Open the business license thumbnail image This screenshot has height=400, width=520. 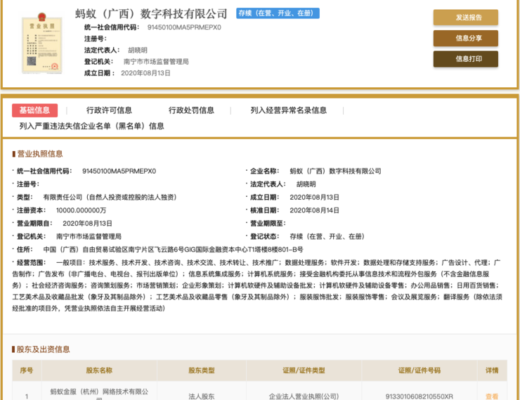42,43
